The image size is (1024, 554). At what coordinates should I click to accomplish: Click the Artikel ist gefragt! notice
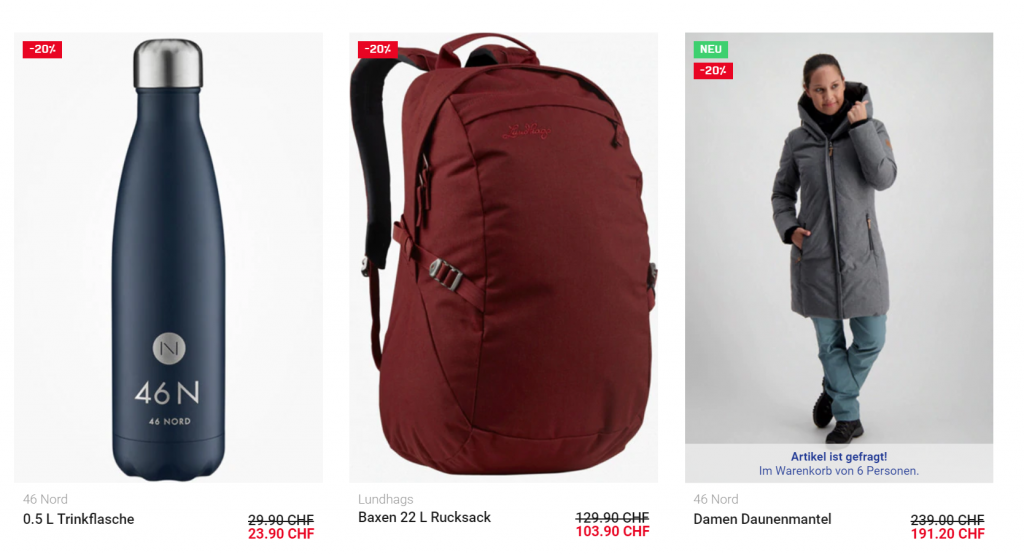[x=839, y=457]
